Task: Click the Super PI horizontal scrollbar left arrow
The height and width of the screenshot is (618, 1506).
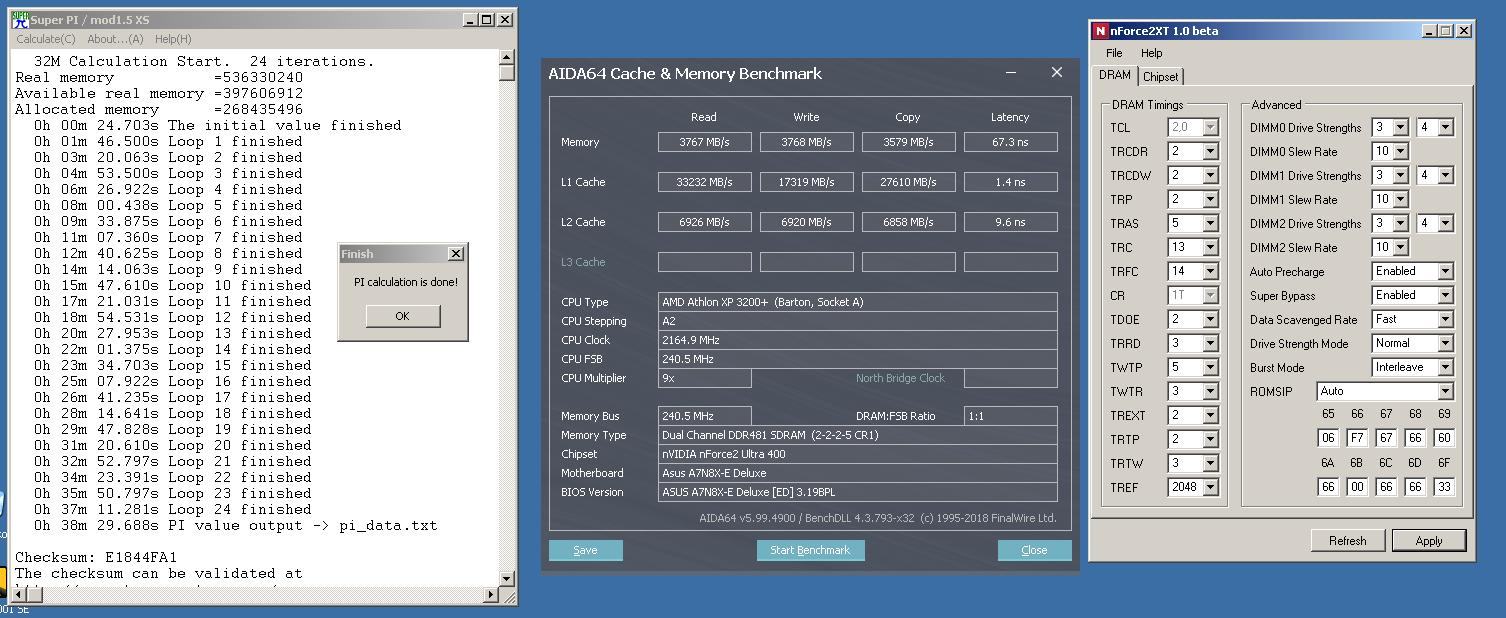Action: pyautogui.click(x=21, y=595)
